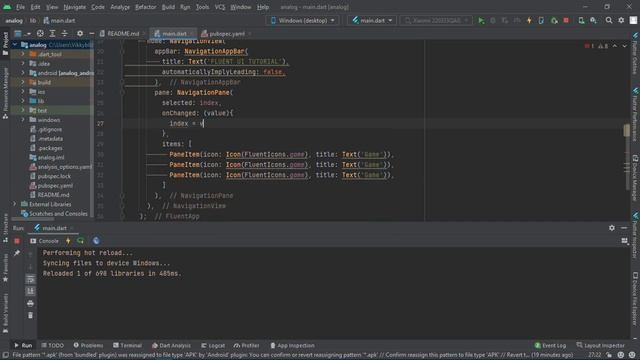Open Logcat tool window button
This screenshot has width=640, height=360.
[213, 345]
